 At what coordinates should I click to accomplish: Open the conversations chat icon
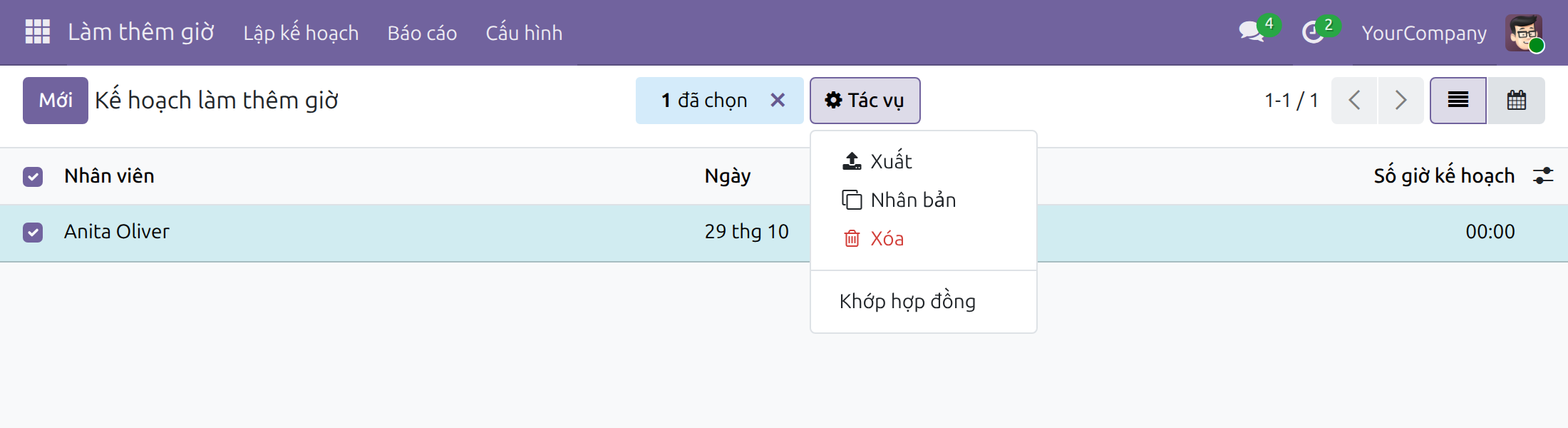tap(1252, 32)
